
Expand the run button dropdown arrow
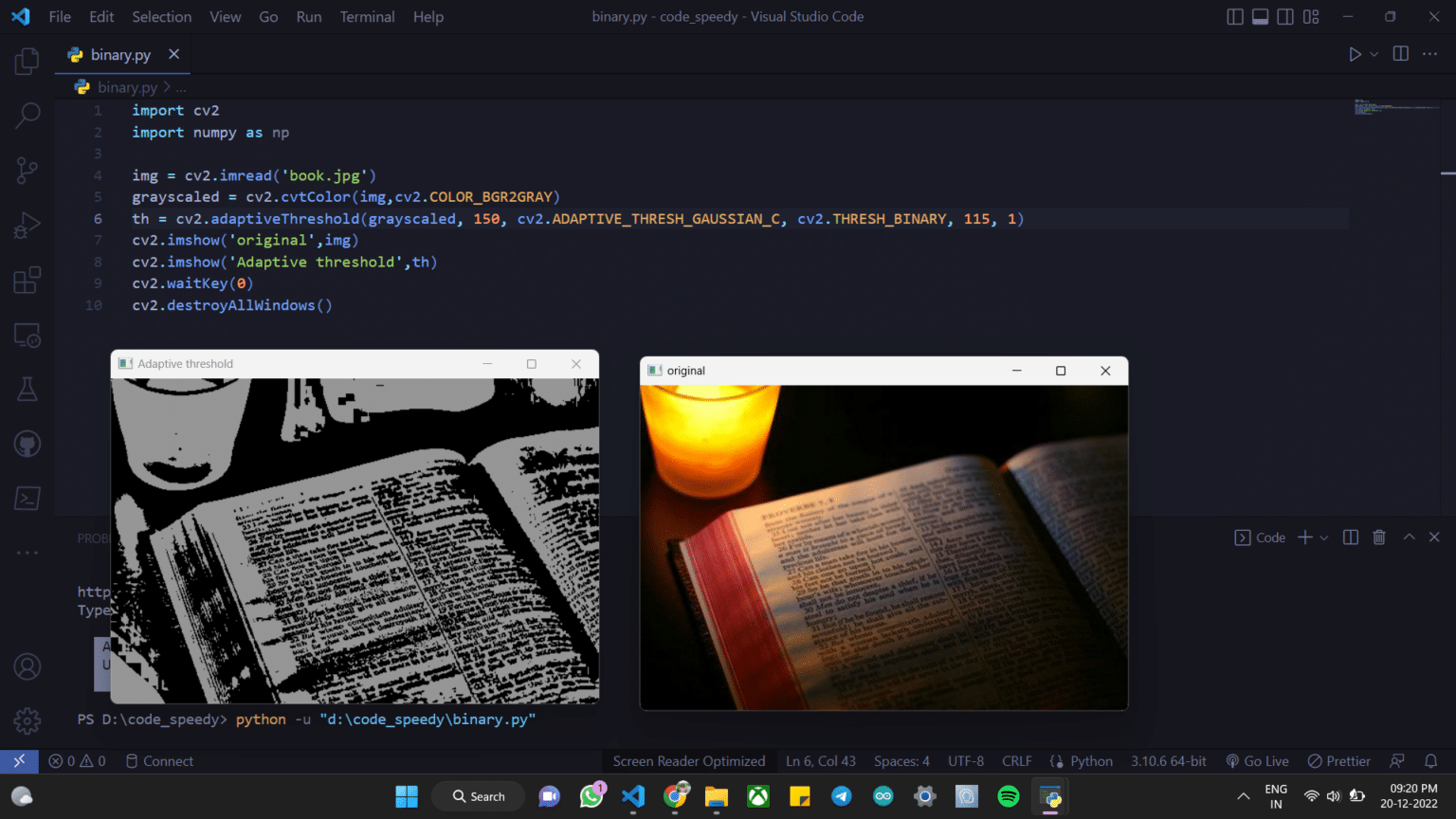pyautogui.click(x=1374, y=55)
